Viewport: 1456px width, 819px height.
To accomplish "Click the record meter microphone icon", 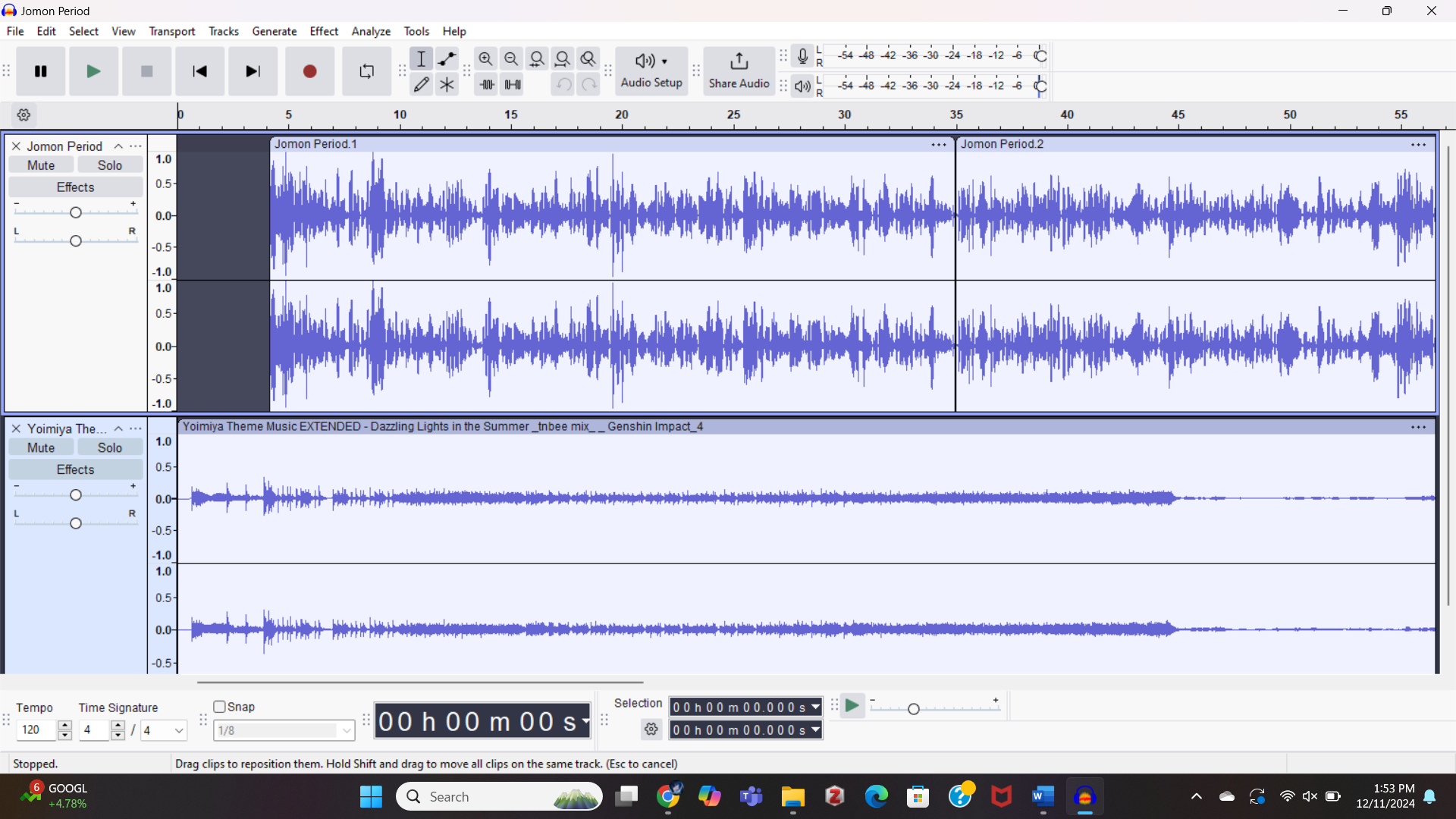I will tap(802, 56).
